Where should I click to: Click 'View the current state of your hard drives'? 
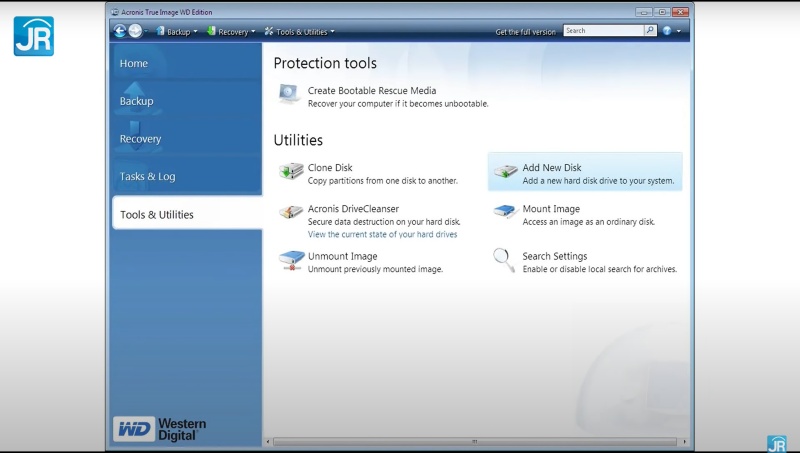(382, 235)
